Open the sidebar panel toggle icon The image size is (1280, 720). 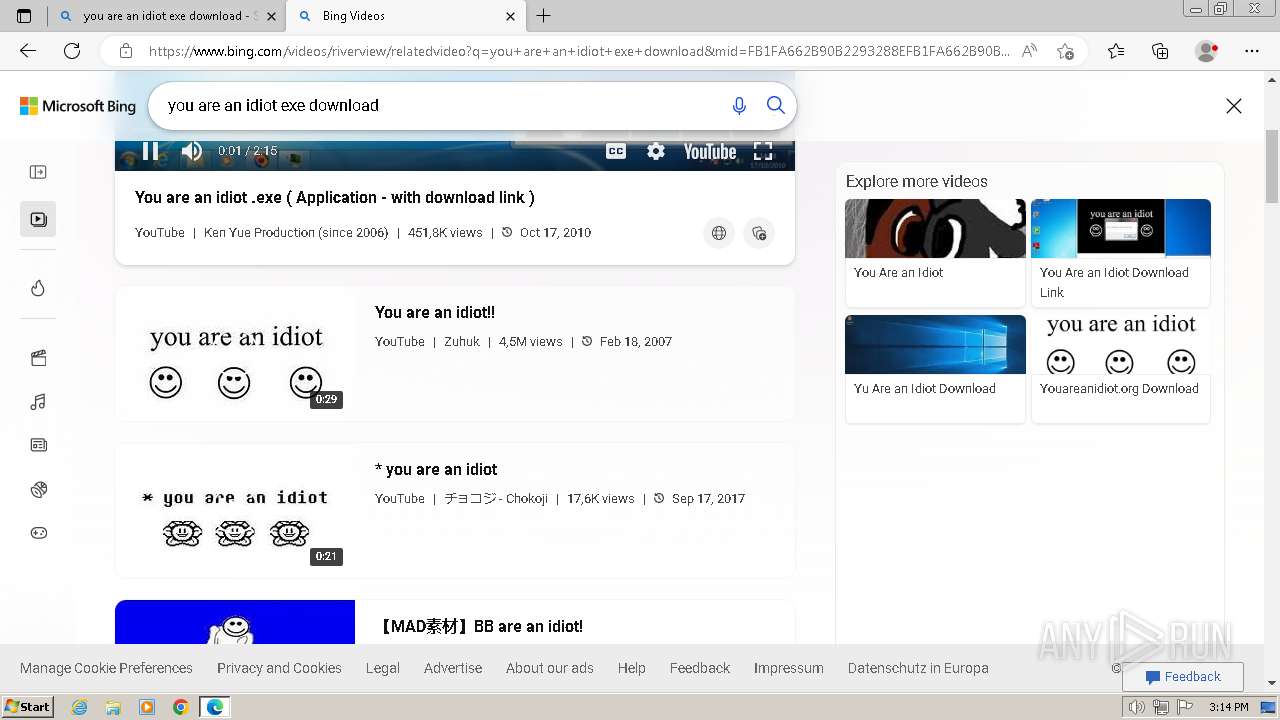coord(38,172)
